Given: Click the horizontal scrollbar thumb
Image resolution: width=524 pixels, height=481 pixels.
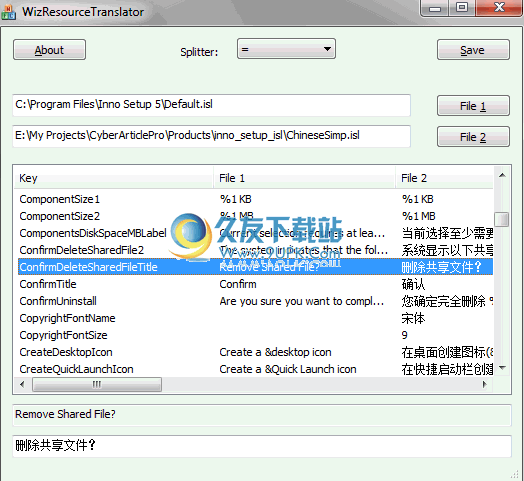Looking at the screenshot, I should [x=97, y=384].
